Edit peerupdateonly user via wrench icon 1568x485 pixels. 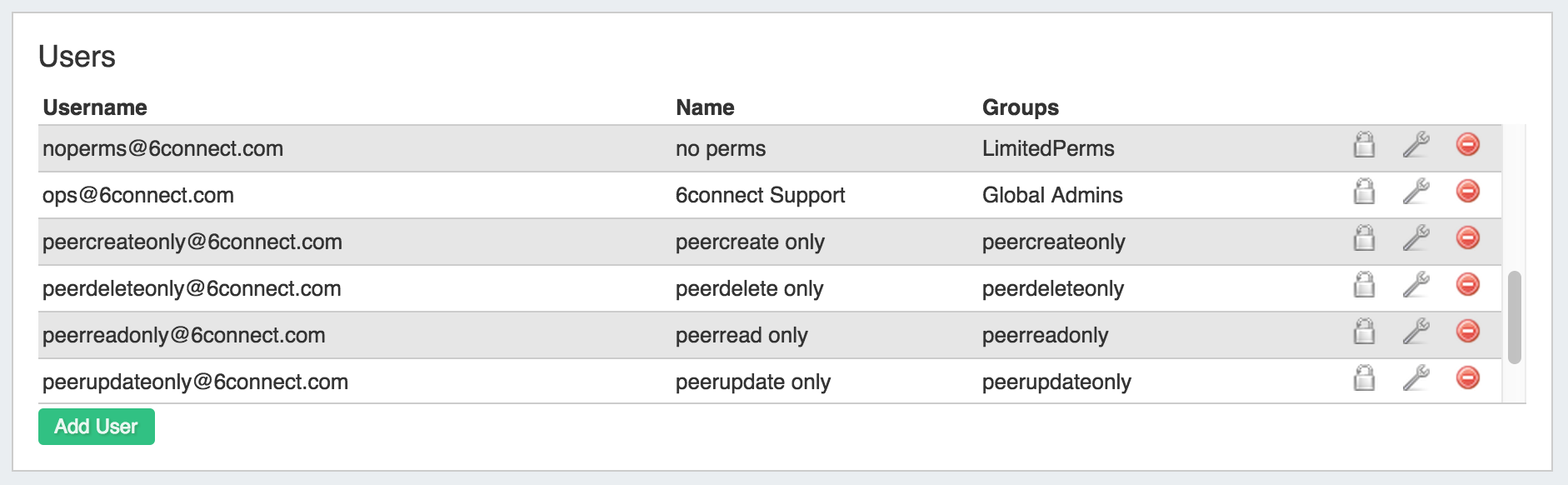click(x=1416, y=378)
